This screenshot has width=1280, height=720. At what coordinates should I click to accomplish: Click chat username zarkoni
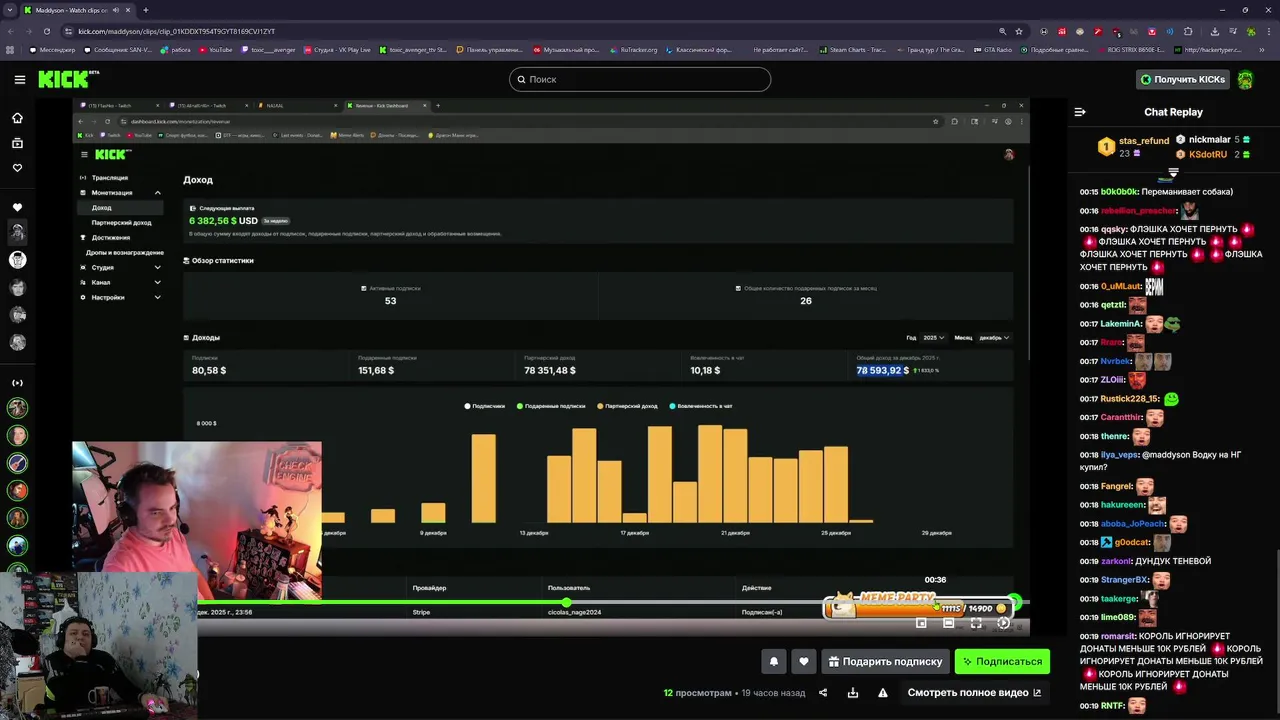click(x=1116, y=561)
